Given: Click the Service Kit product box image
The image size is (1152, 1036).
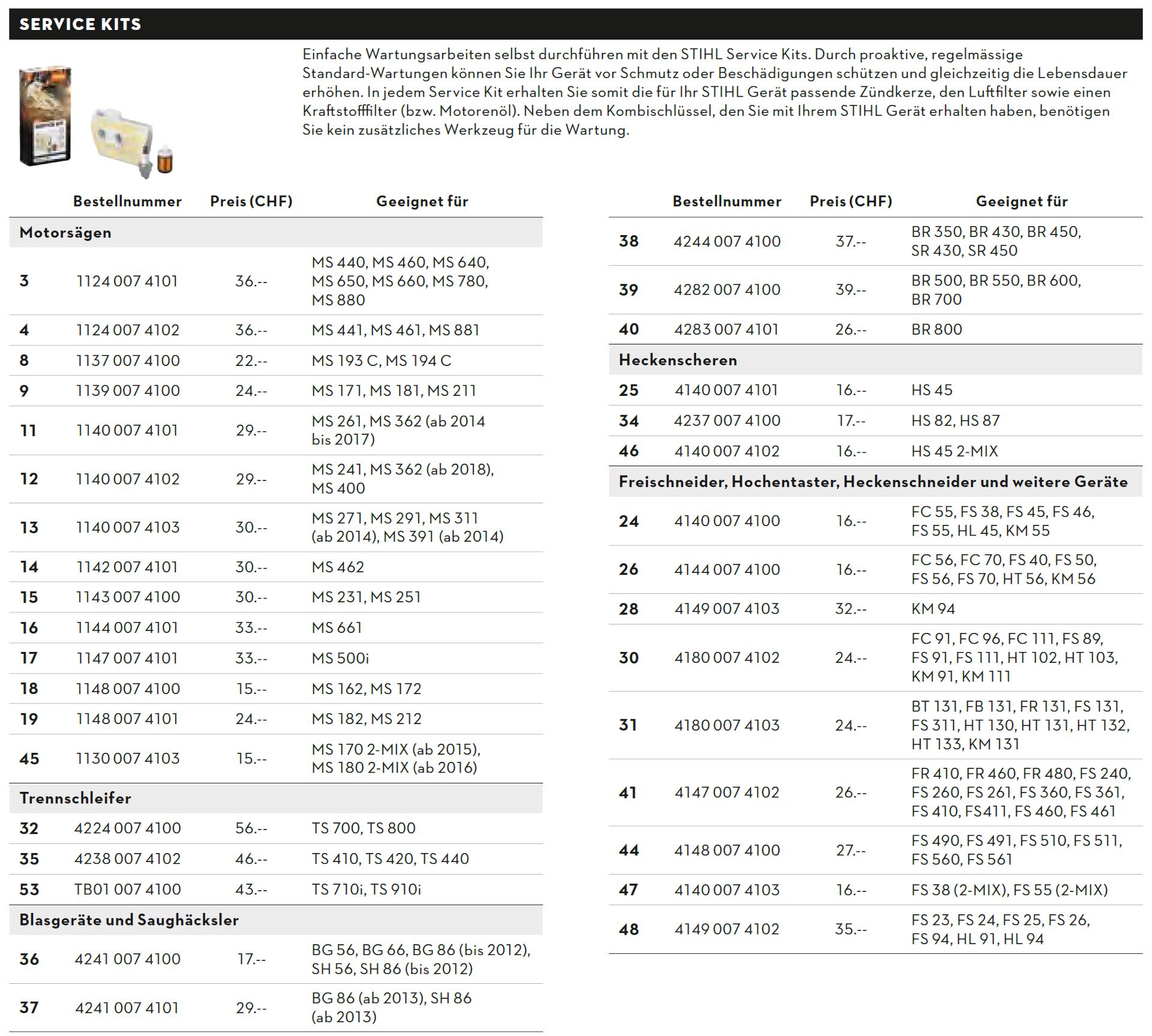Looking at the screenshot, I should (x=46, y=116).
